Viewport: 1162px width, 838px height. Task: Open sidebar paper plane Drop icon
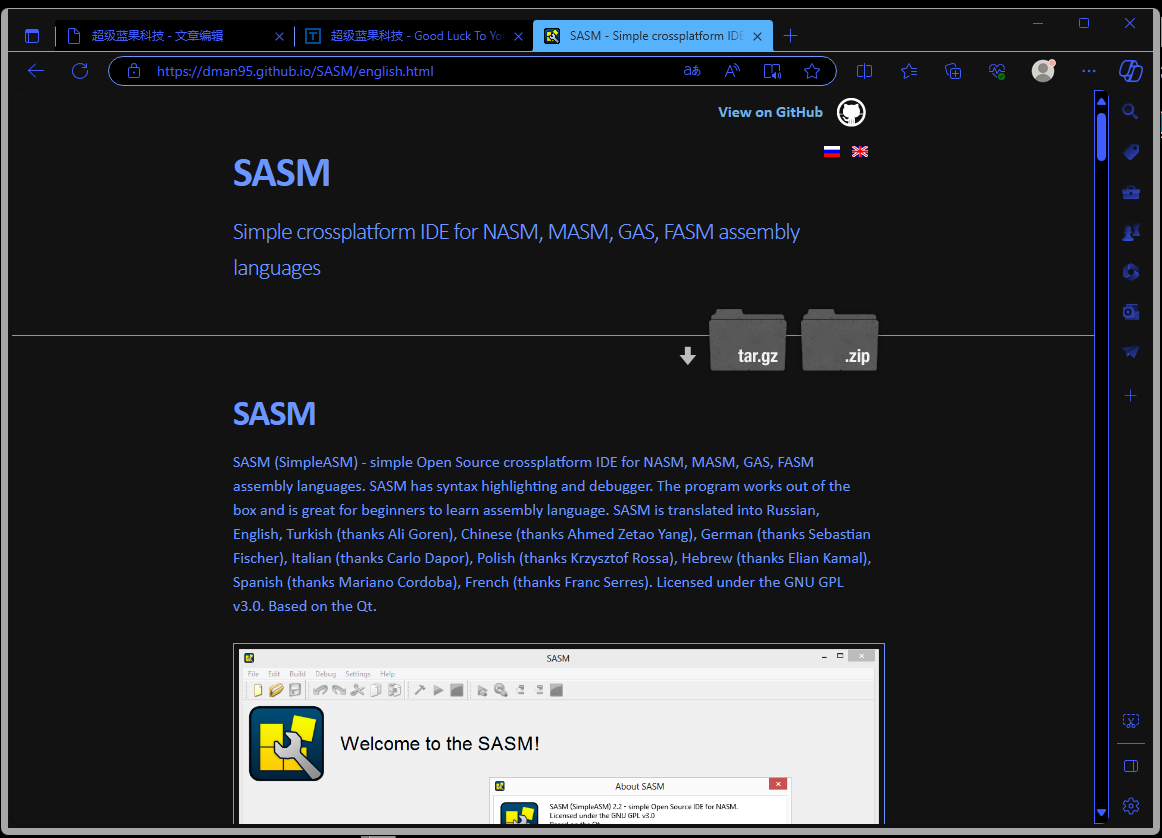1131,351
